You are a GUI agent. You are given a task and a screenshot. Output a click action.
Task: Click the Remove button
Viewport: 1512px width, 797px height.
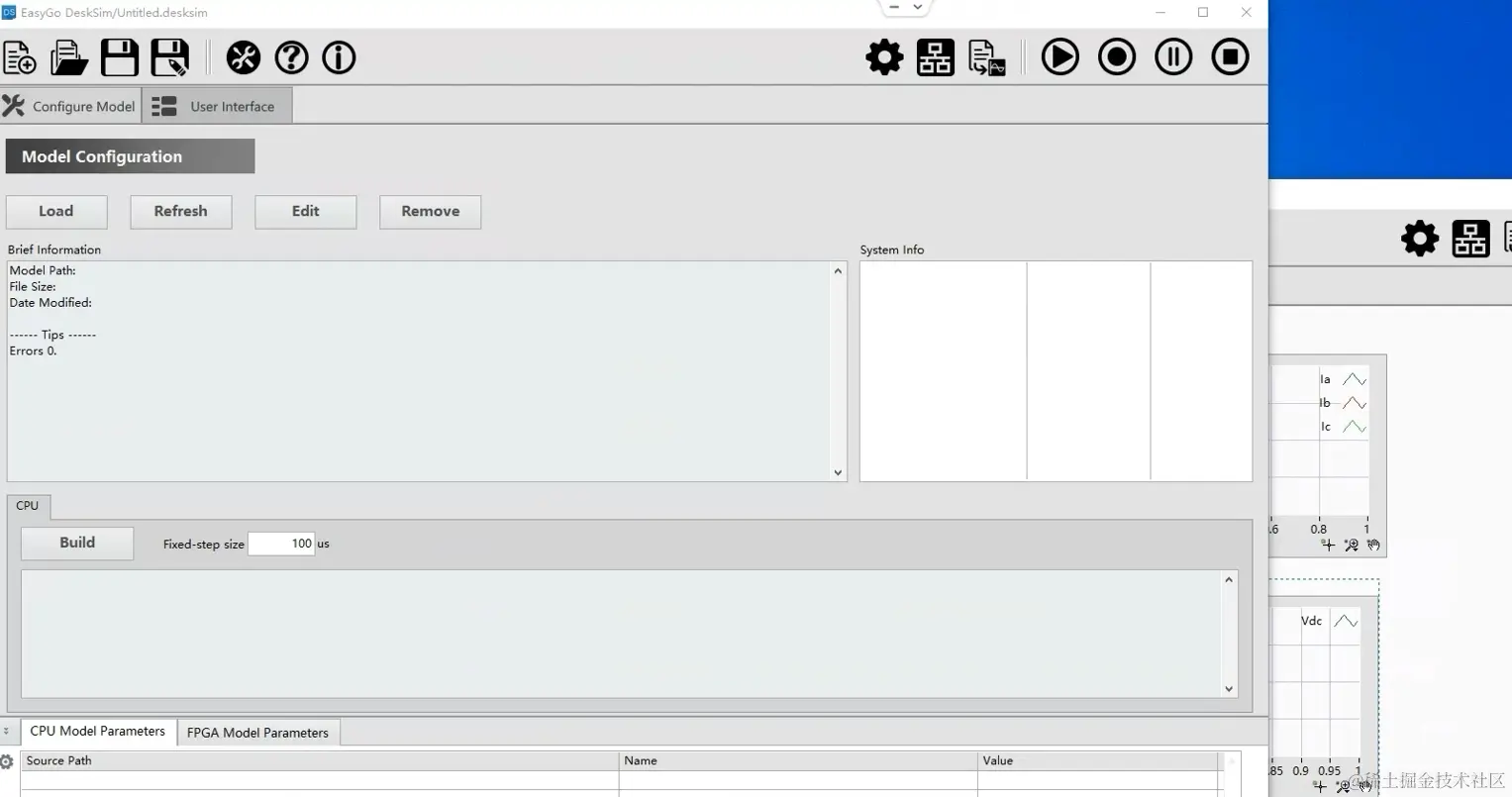coord(430,211)
